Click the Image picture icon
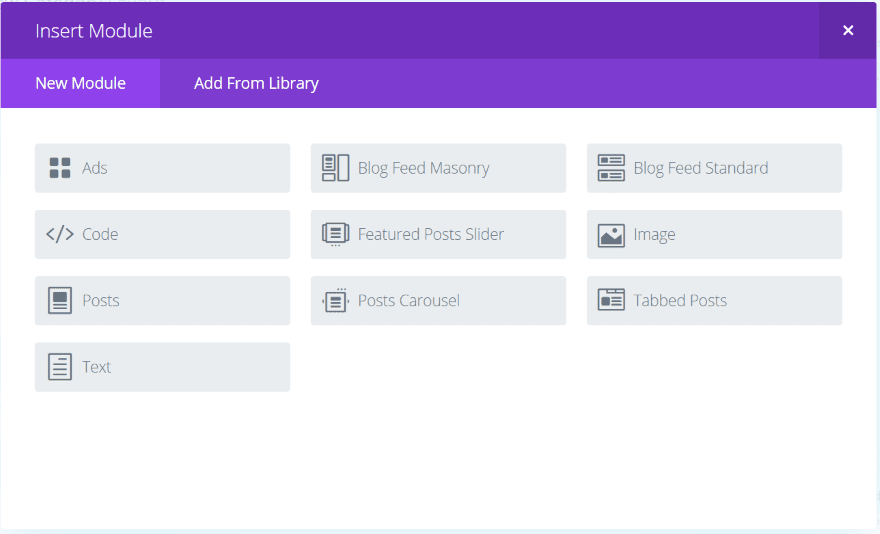 611,235
